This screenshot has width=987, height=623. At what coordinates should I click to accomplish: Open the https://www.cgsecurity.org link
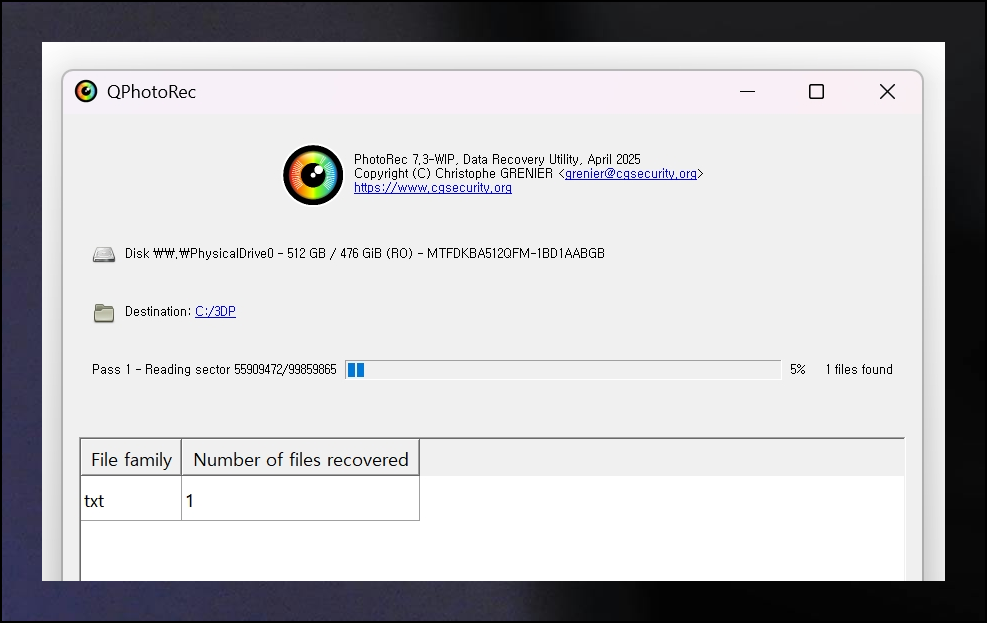point(432,188)
